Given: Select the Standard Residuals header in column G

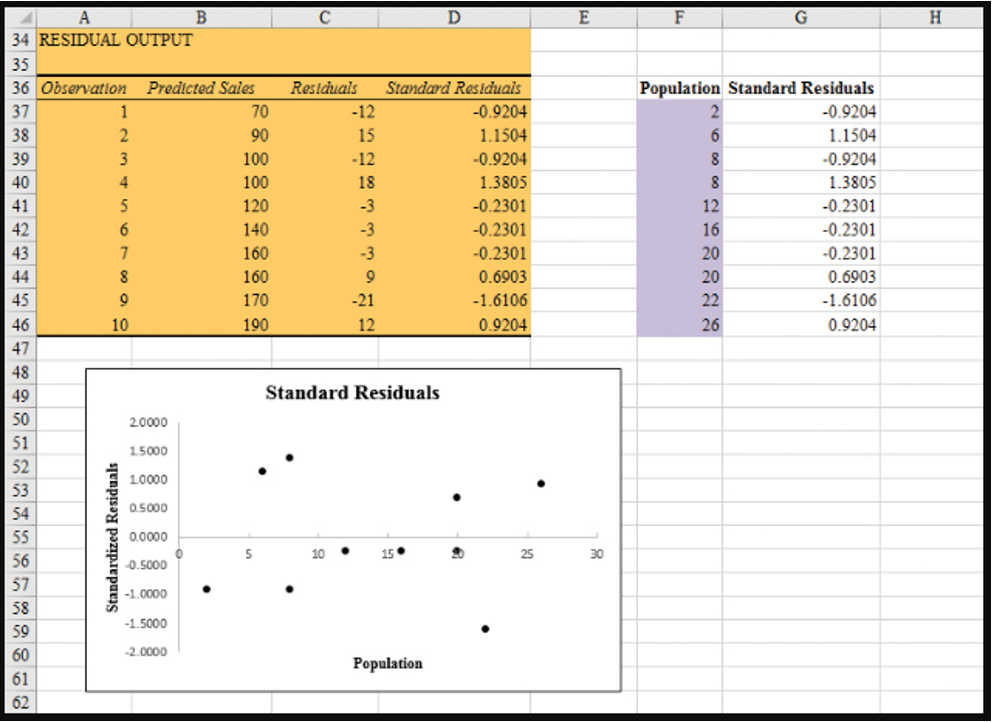Looking at the screenshot, I should (800, 88).
